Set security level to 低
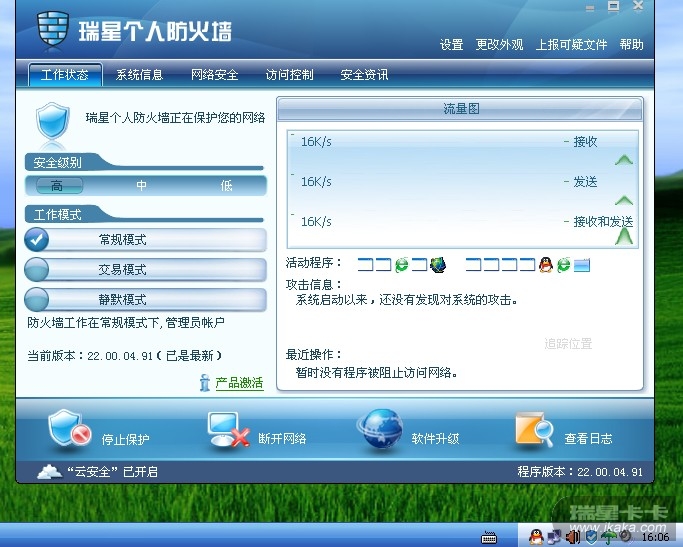The height and width of the screenshot is (547, 683). click(x=226, y=186)
